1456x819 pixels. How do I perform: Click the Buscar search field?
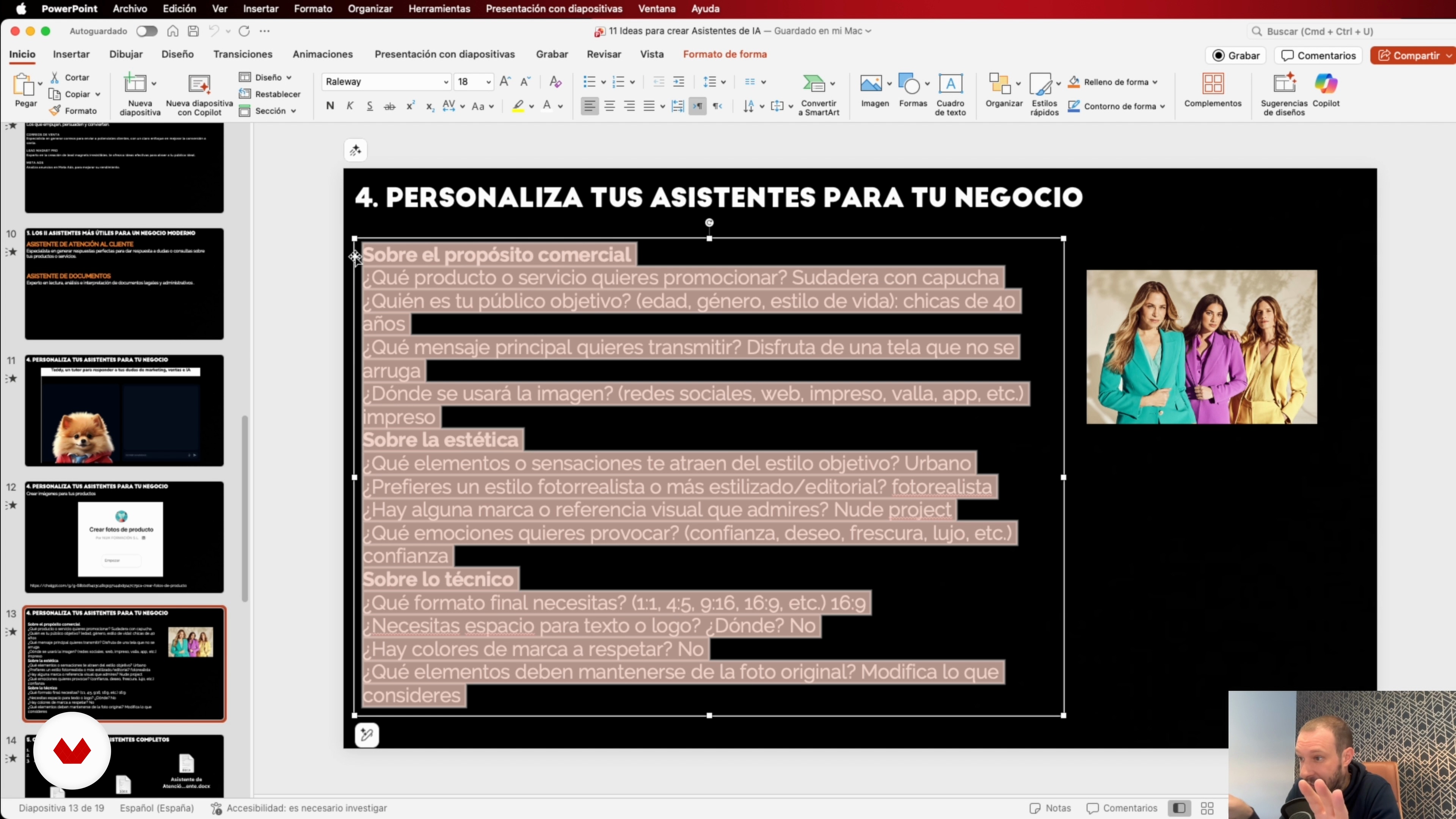(1351, 31)
